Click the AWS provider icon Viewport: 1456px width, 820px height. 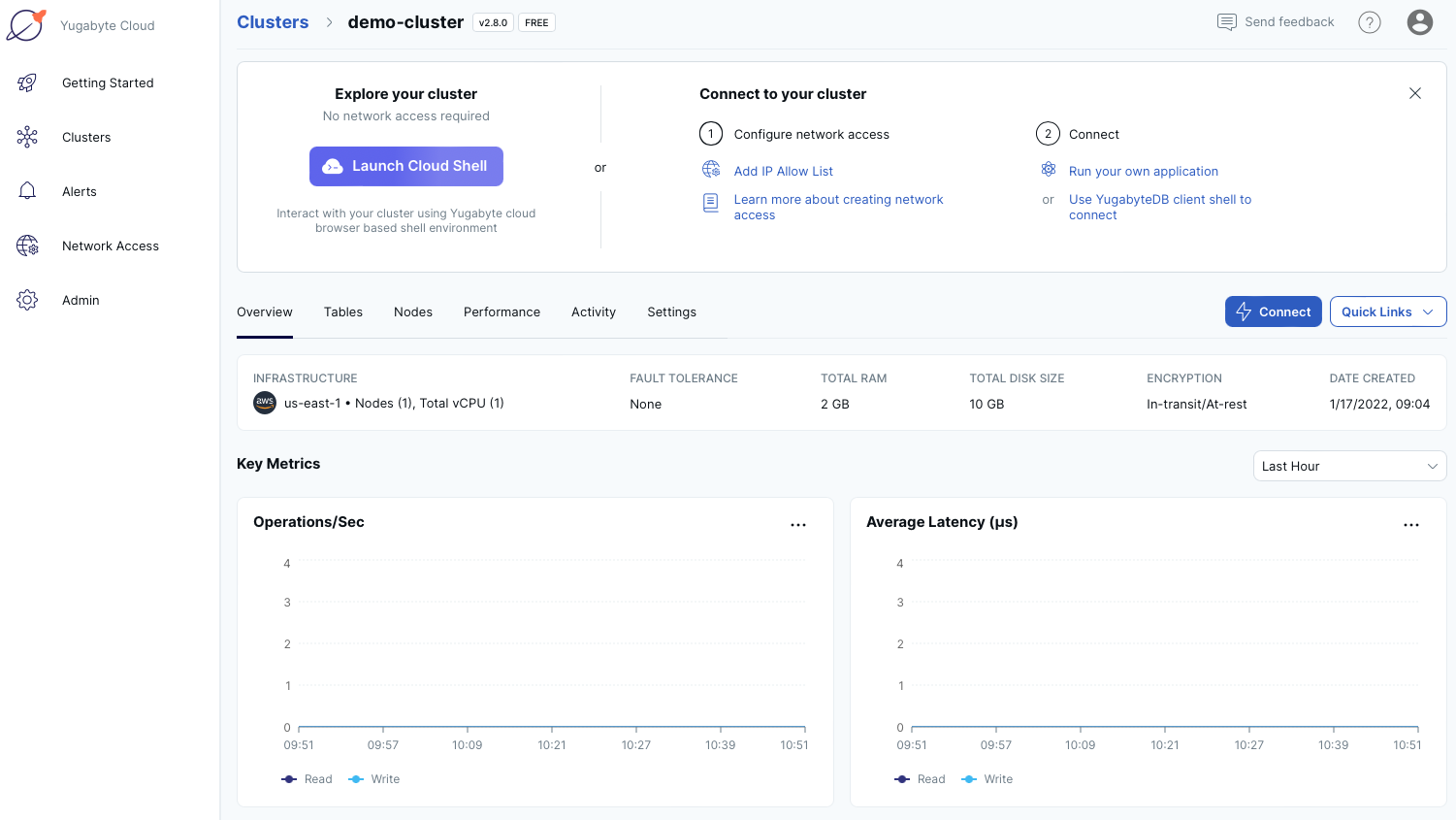point(265,403)
